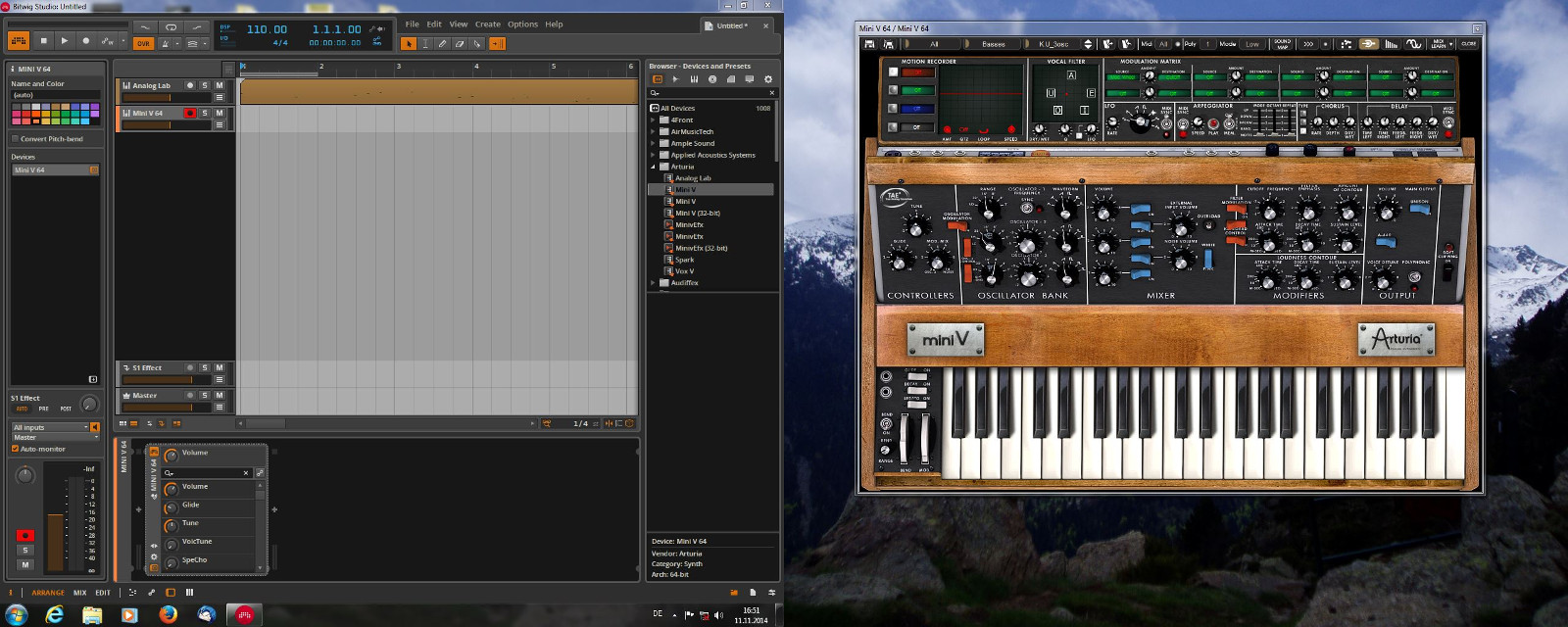Screen dimensions: 1568x627
Task: Toggle the Auto-monitor checkbox
Action: pos(15,449)
